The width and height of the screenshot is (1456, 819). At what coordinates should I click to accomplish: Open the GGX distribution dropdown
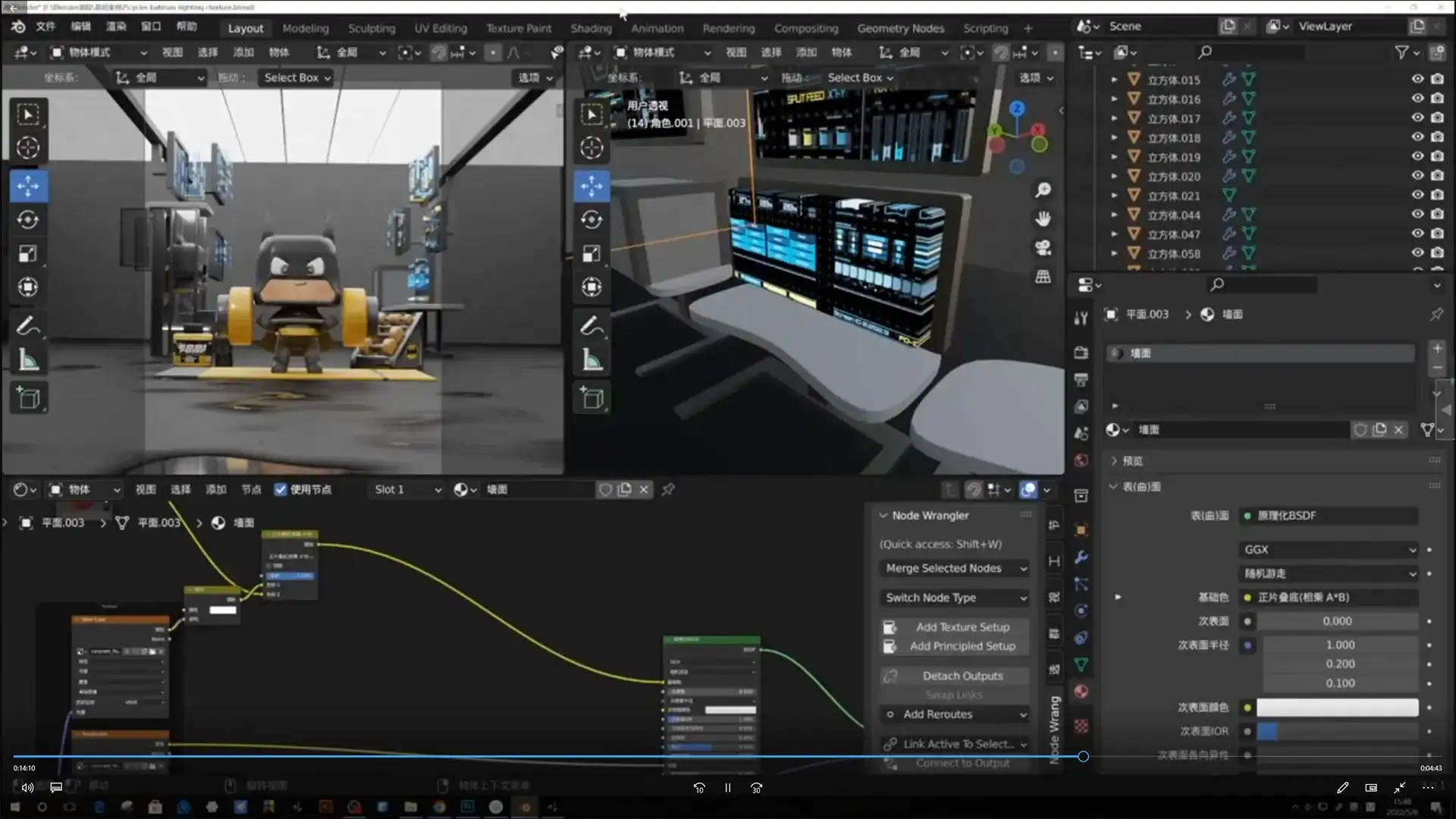coord(1329,550)
